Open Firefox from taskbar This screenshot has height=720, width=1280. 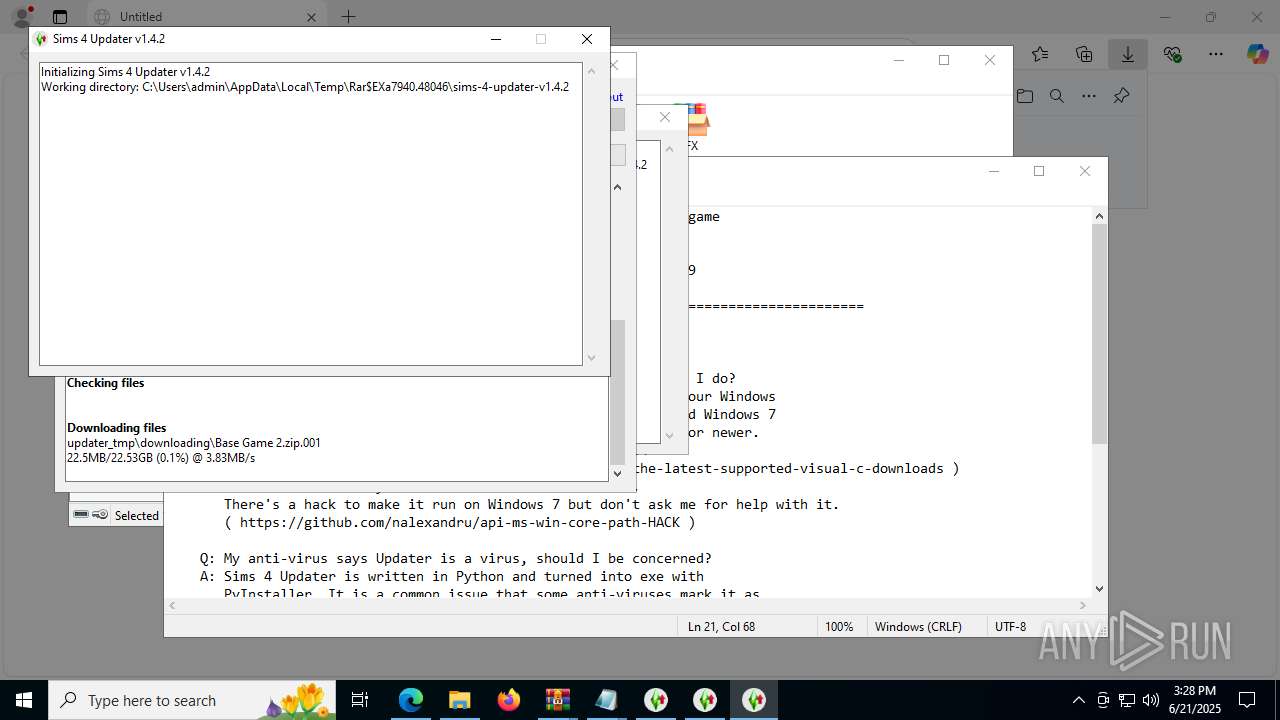[x=509, y=700]
